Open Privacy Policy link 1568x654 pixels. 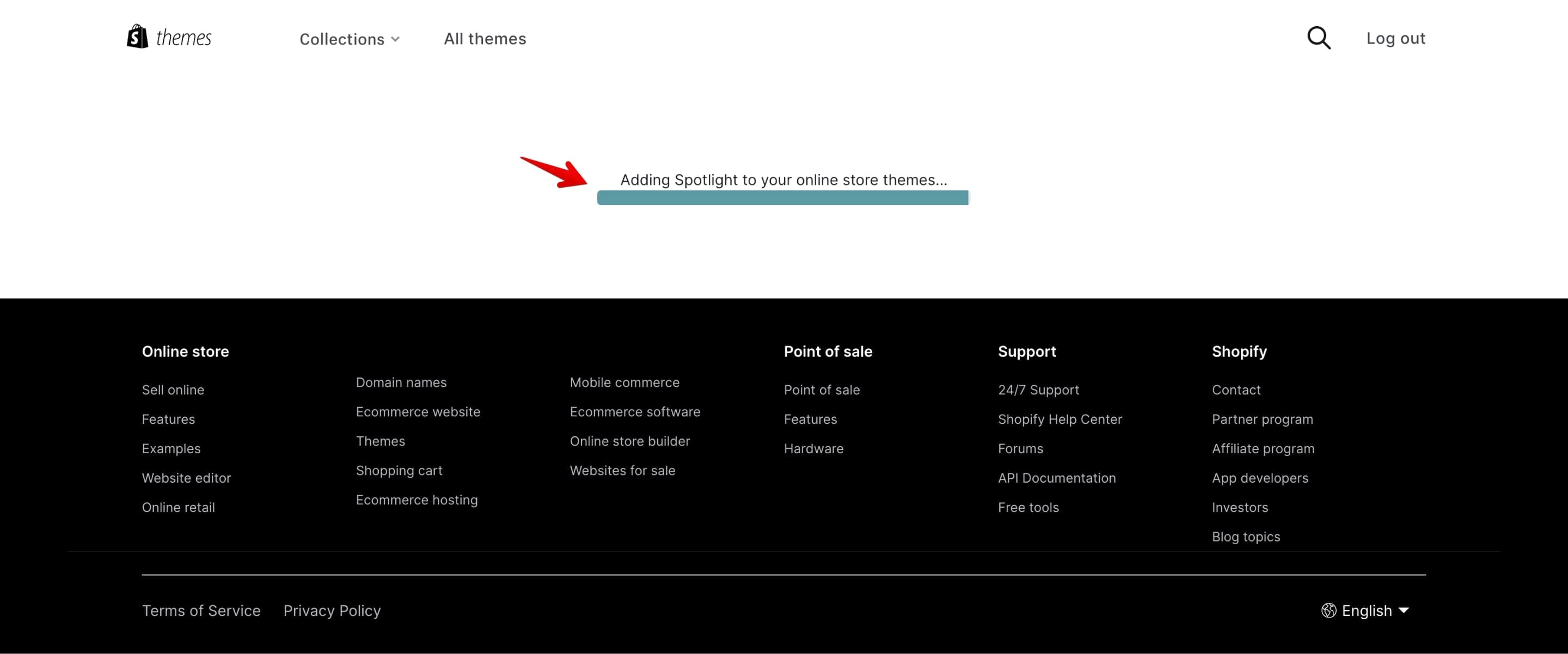tap(332, 610)
